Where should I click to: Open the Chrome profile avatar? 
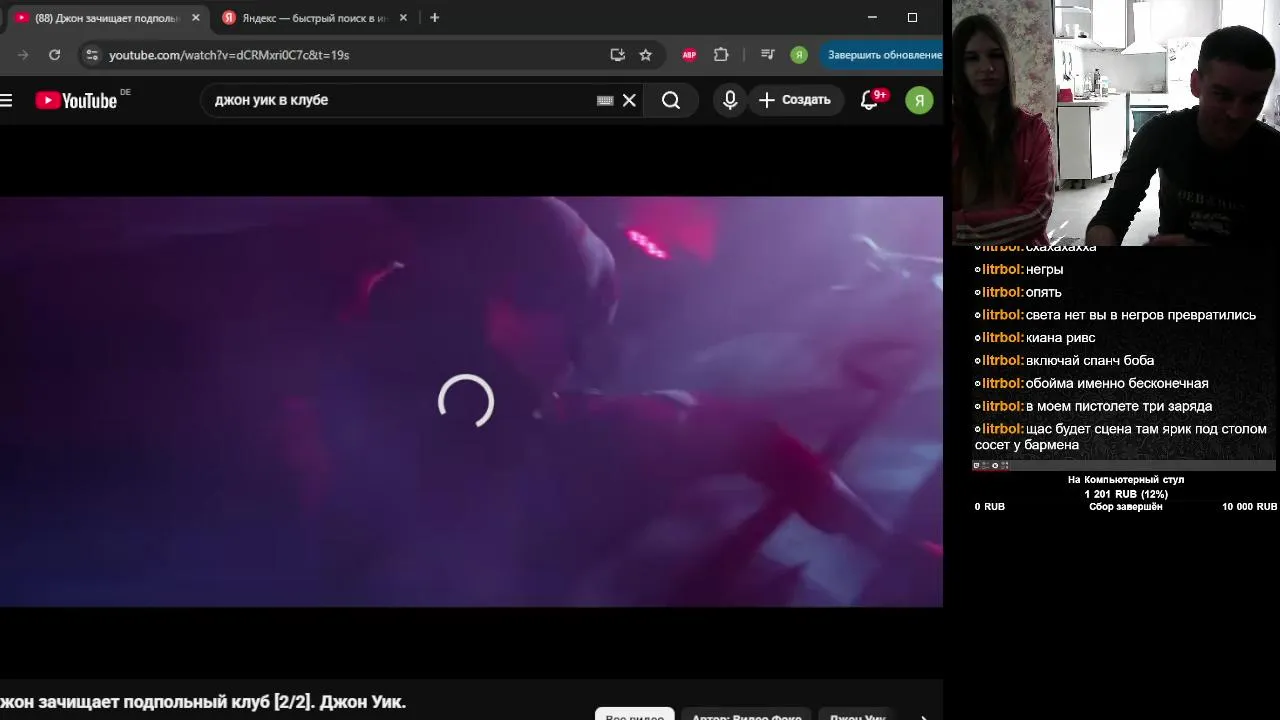click(x=799, y=55)
